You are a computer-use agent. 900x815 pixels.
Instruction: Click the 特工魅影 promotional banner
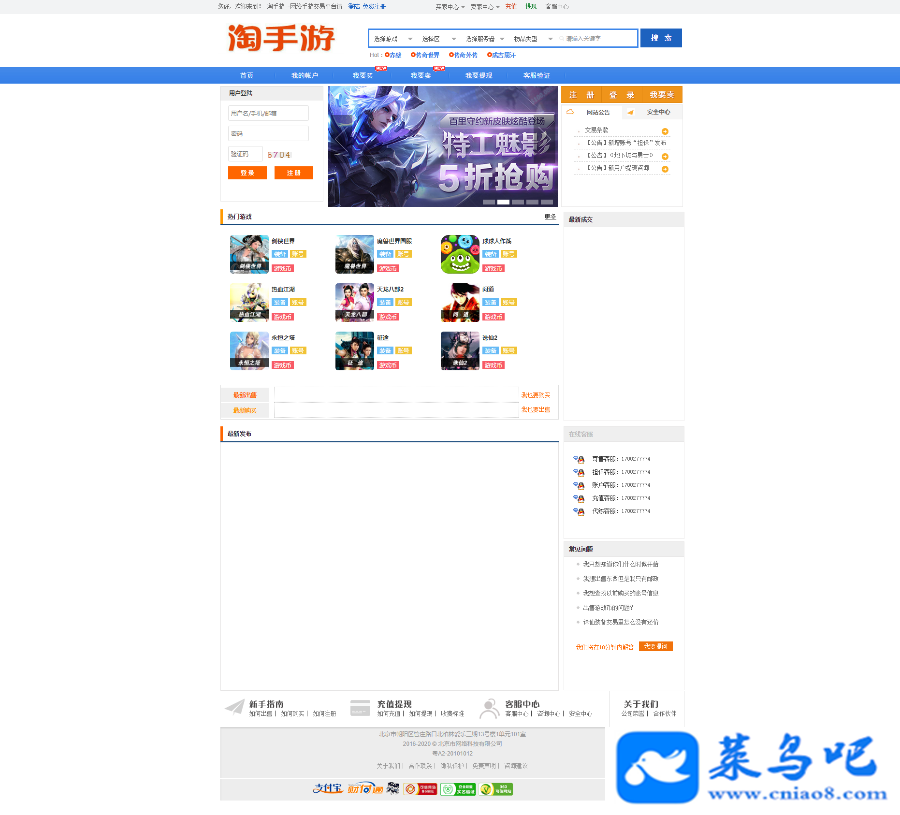click(443, 146)
